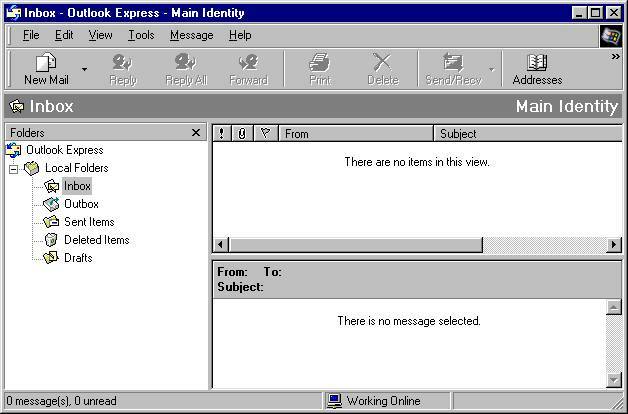Click the Main Identity banner text

[x=567, y=107]
